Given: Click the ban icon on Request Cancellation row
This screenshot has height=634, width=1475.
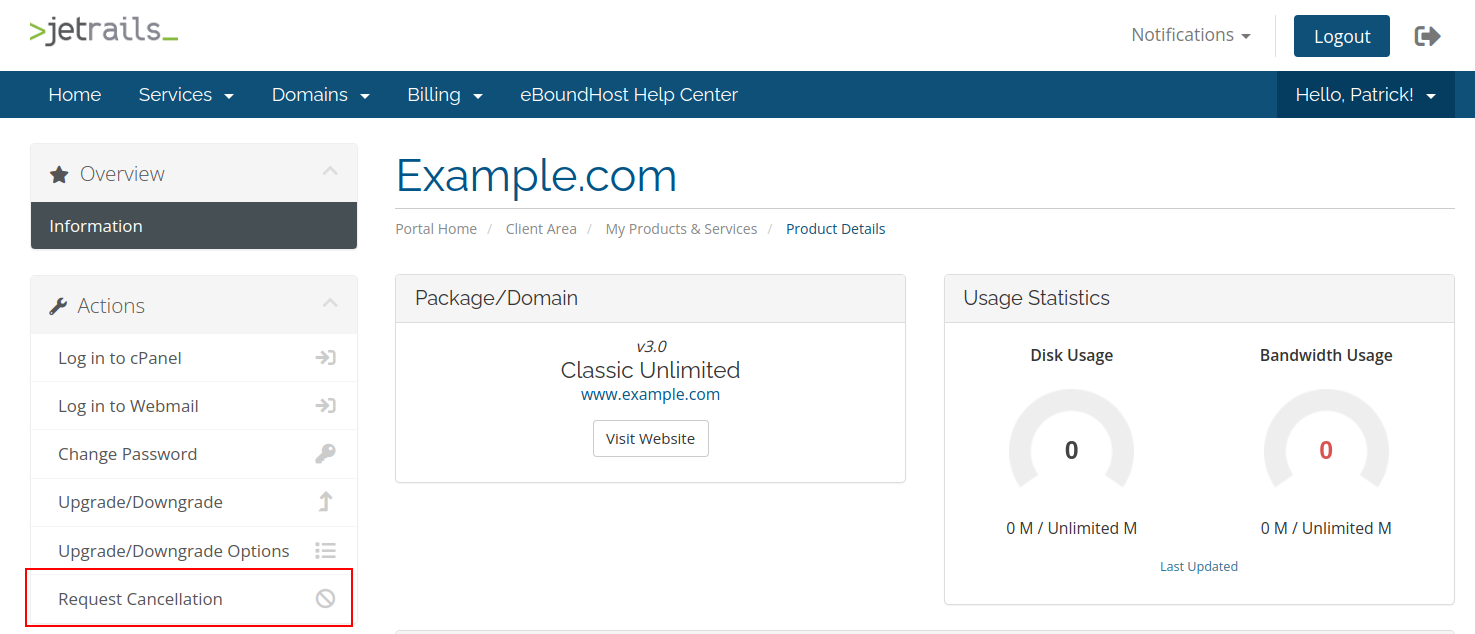Looking at the screenshot, I should (325, 599).
